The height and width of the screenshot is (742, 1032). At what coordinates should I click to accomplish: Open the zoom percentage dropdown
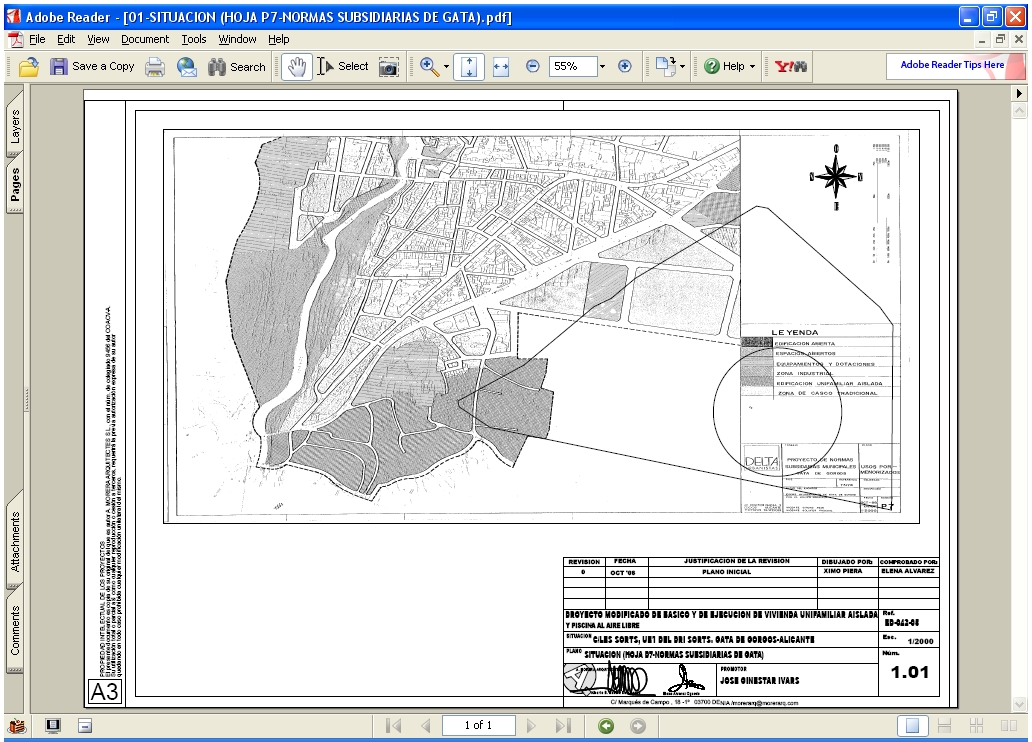603,67
